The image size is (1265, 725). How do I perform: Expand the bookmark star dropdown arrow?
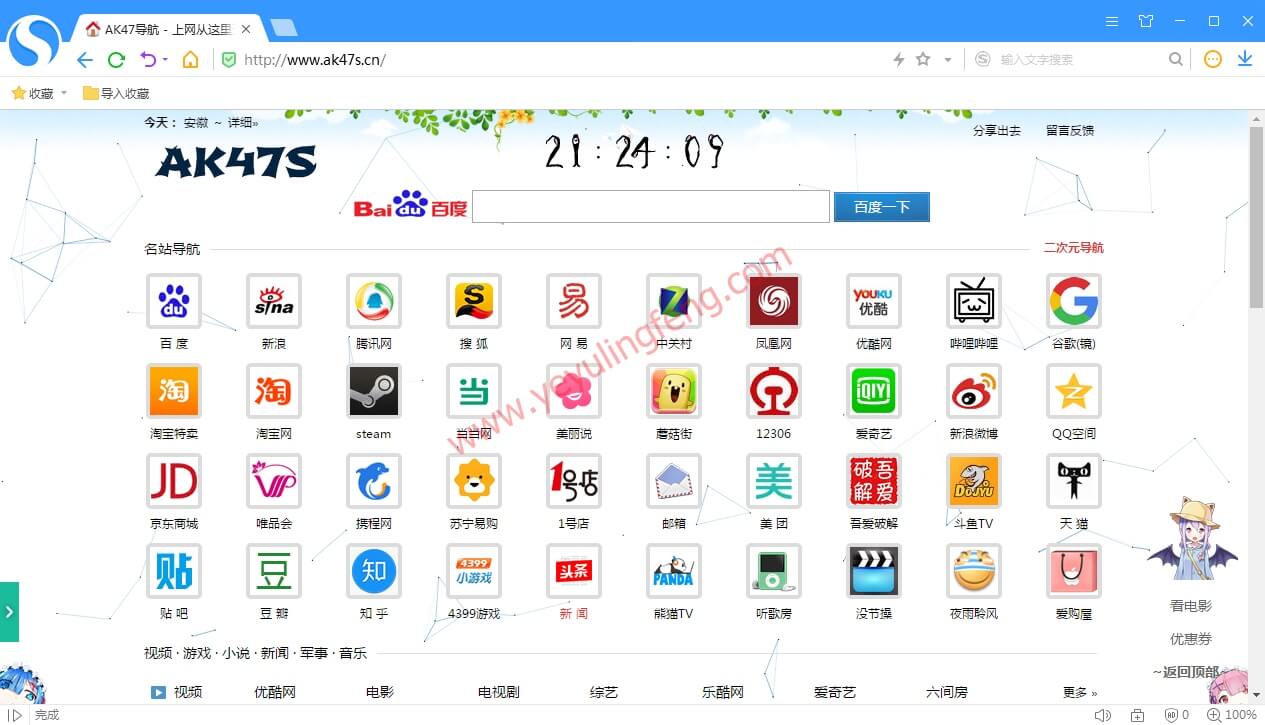click(x=948, y=60)
